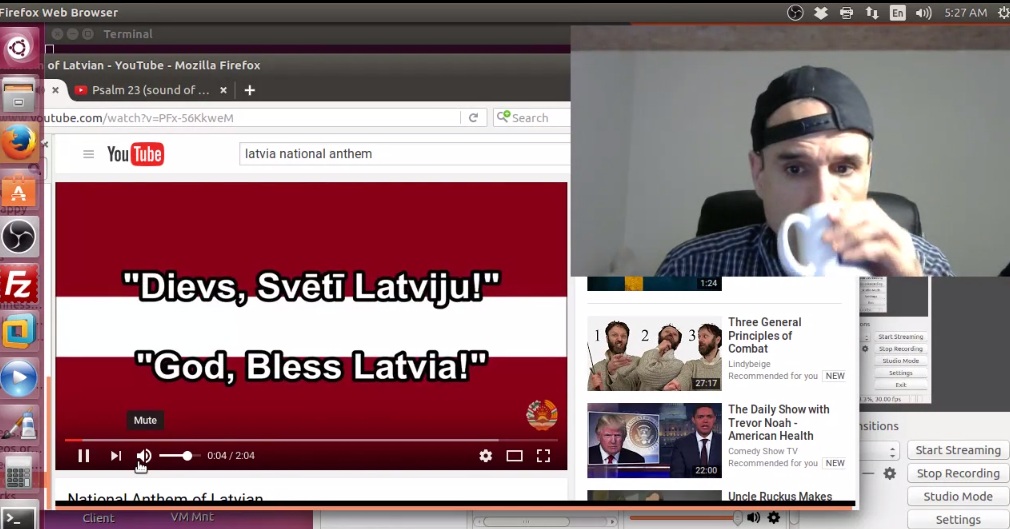Open the YouTube hamburger guide menu
Viewport: 1010px width, 529px height.
[89, 154]
